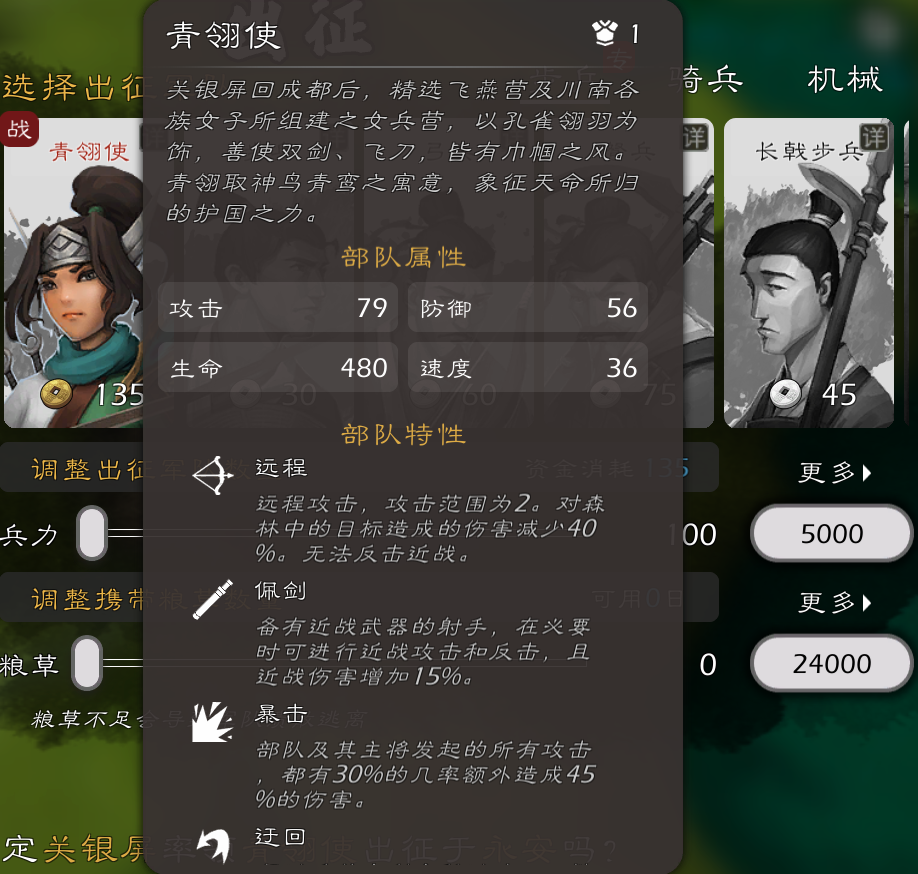Click the 粮草 provisions slider handle
Screen dimensions: 918x874
pos(87,663)
